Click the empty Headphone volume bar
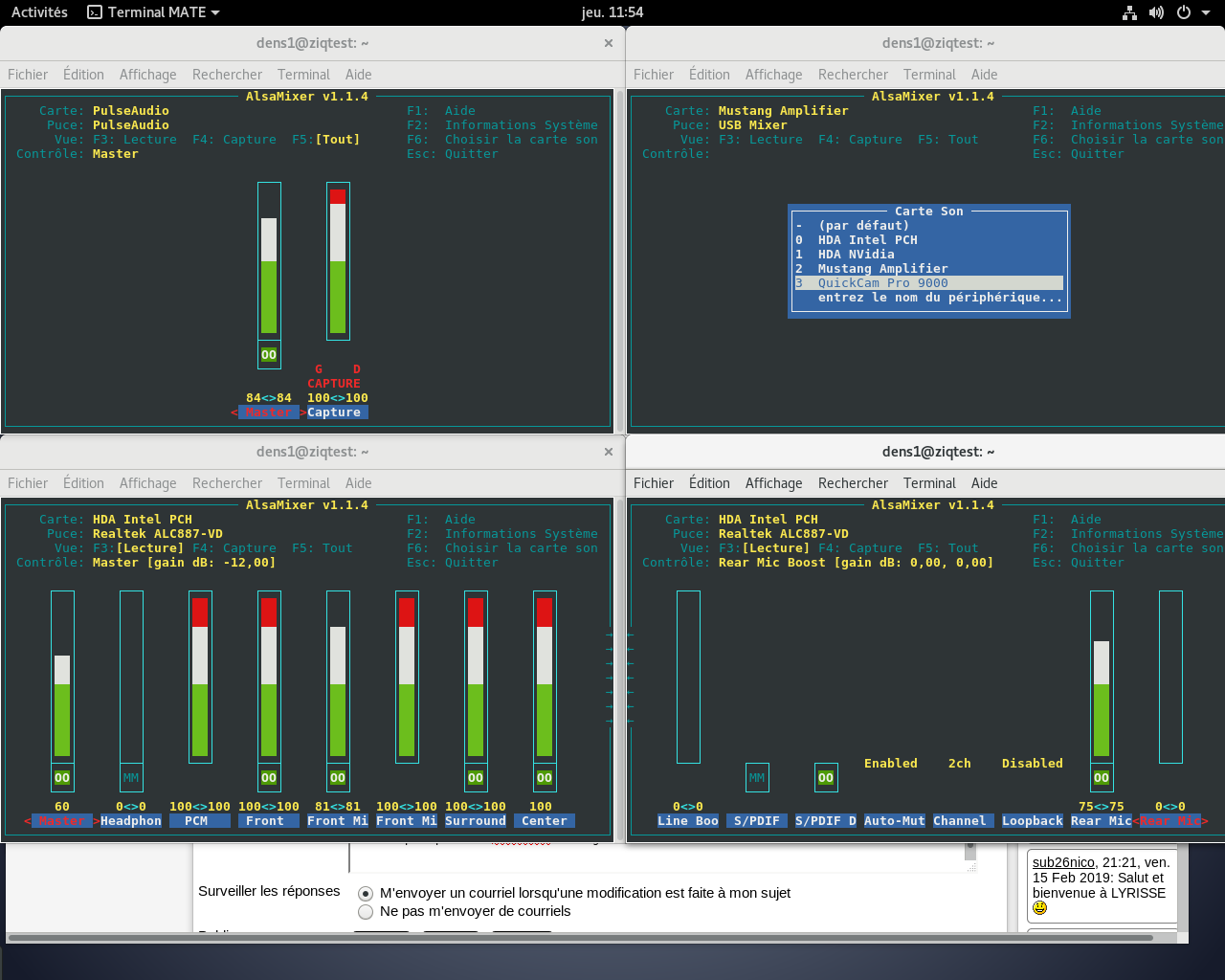Image resolution: width=1225 pixels, height=980 pixels. click(131, 677)
